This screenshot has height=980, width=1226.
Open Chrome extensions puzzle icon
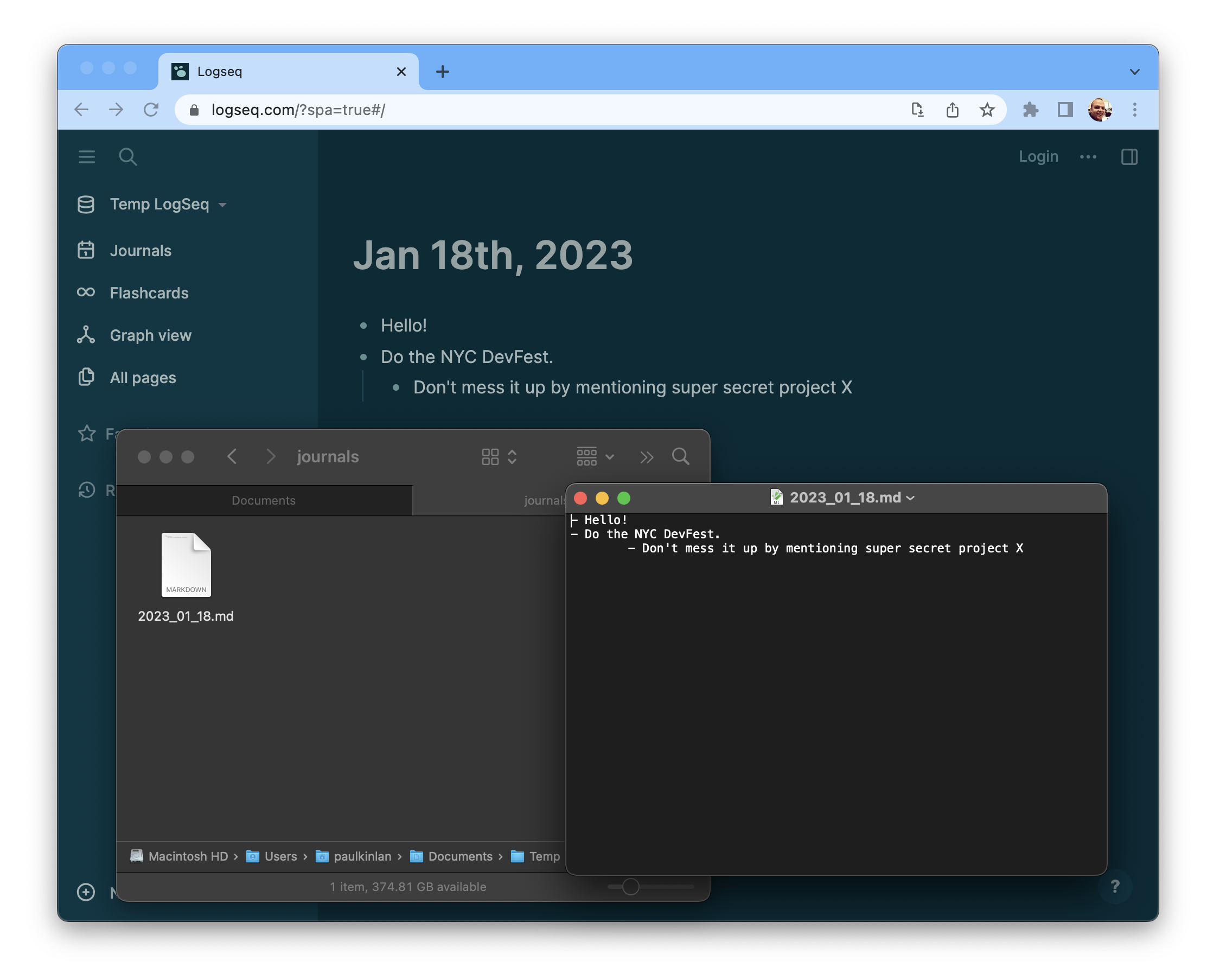tap(1030, 110)
